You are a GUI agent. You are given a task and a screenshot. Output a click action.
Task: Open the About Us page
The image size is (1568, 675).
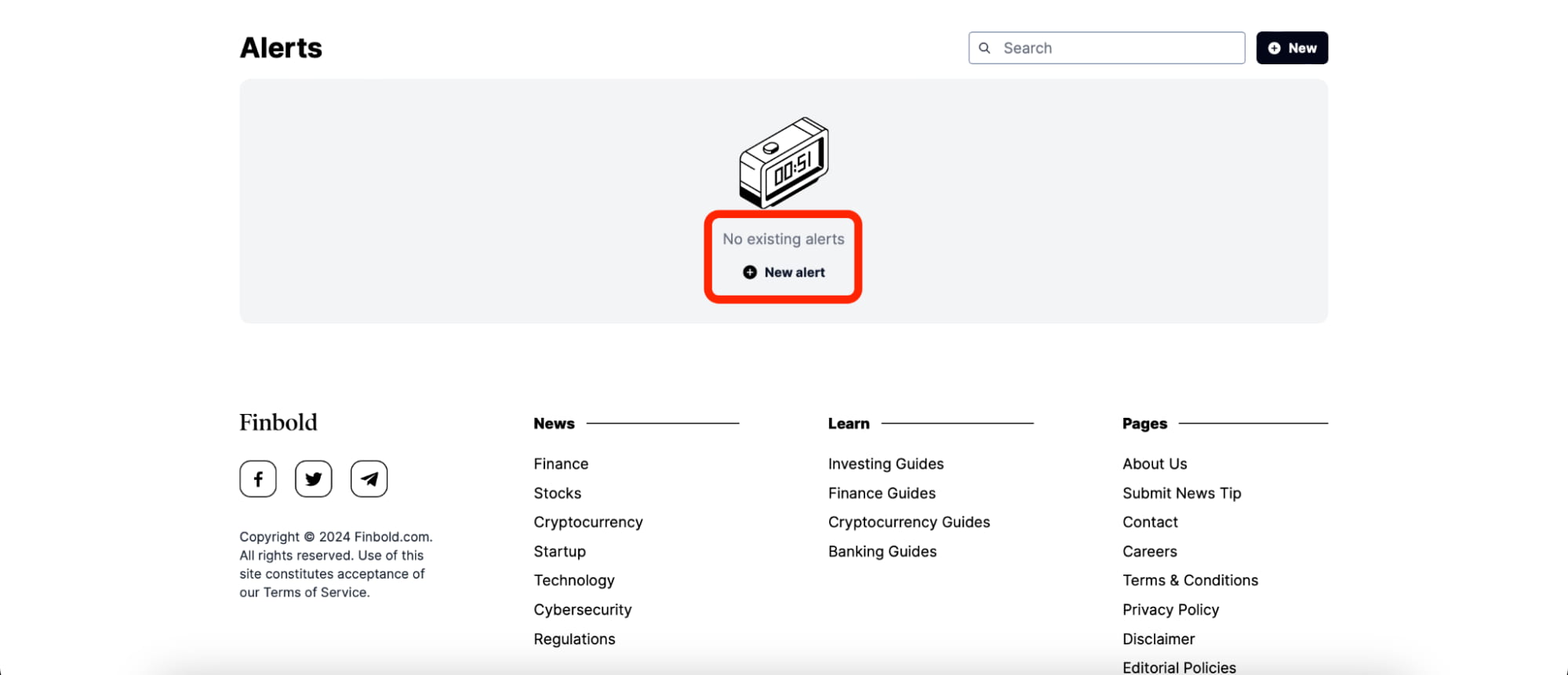pyautogui.click(x=1154, y=463)
